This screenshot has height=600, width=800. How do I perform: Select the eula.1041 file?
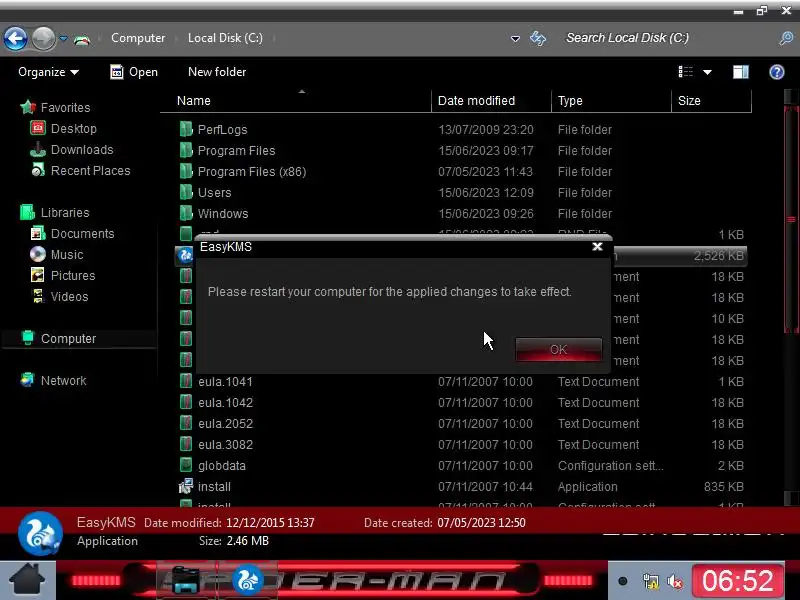pos(225,382)
